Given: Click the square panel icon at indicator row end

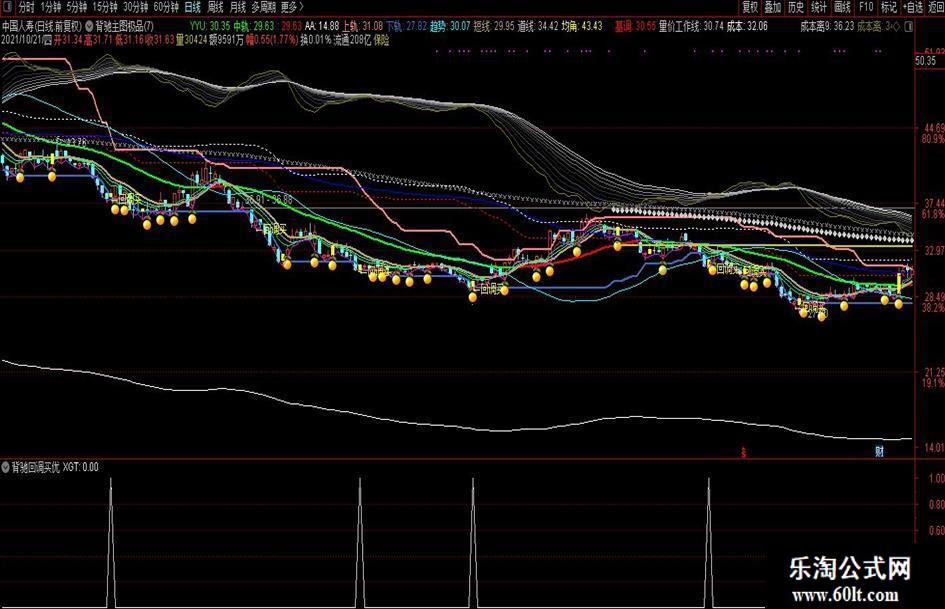Looking at the screenshot, I should pyautogui.click(x=909, y=27).
